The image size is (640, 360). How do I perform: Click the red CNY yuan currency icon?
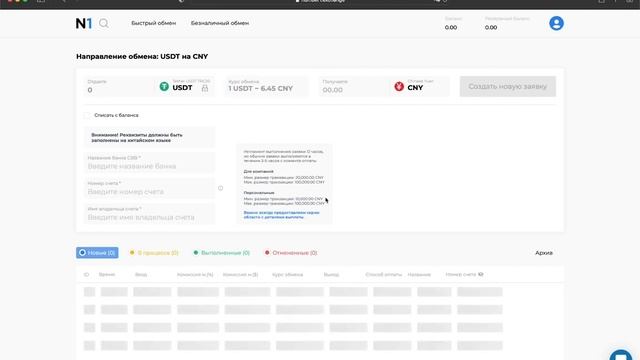tap(399, 86)
